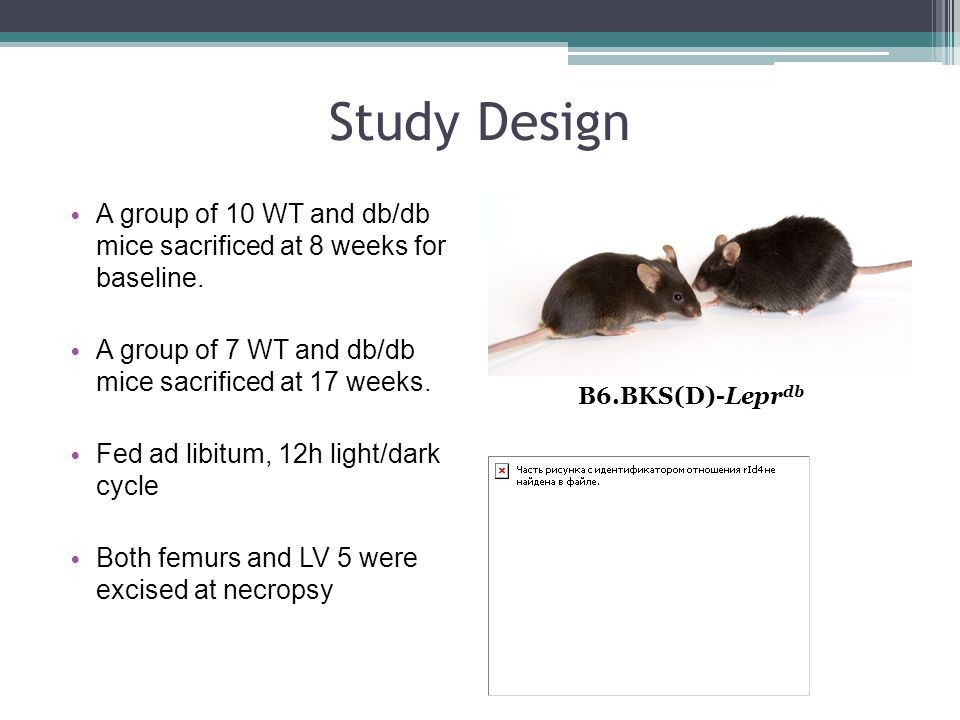Screen dimensions: 960x720
Task: Select the bullet about 7 WT mice at 17 weeks
Action: 263,366
